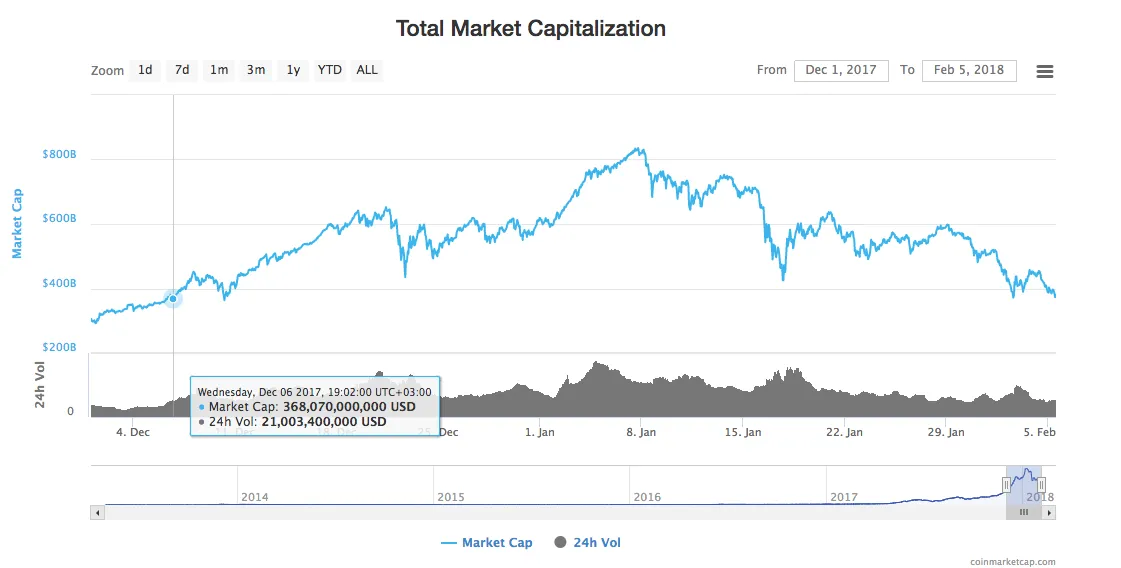The image size is (1121, 568).
Task: Toggle the Market Cap series legend
Action: coord(487,542)
